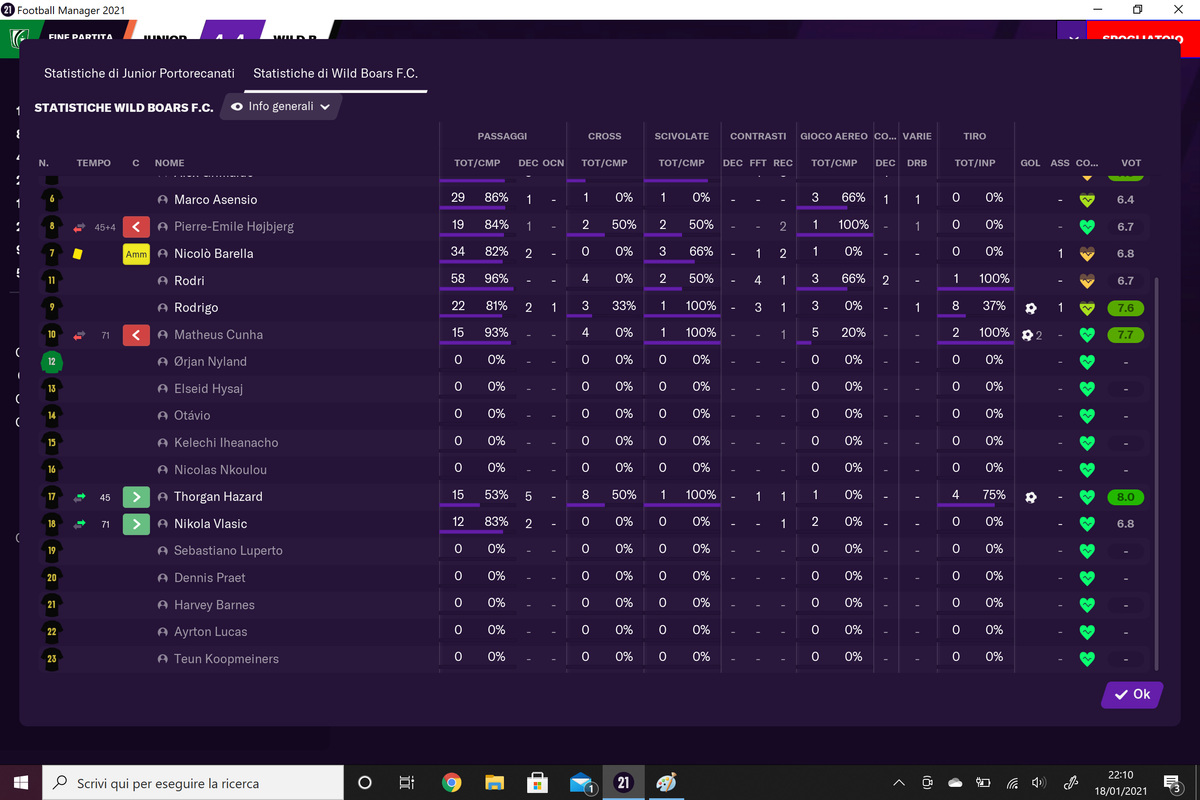This screenshot has height=800, width=1200.
Task: Select Rodrigo's name in list
Action: tap(196, 308)
